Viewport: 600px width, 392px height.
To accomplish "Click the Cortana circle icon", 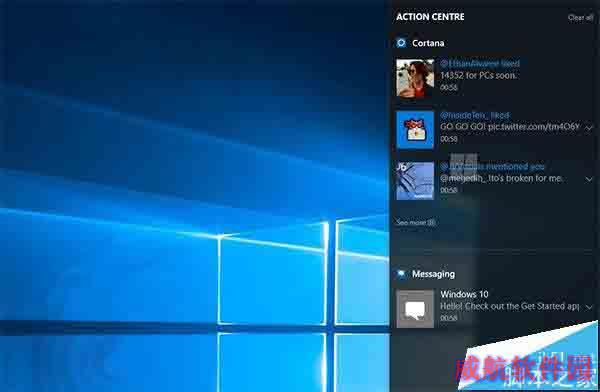I will coord(401,43).
